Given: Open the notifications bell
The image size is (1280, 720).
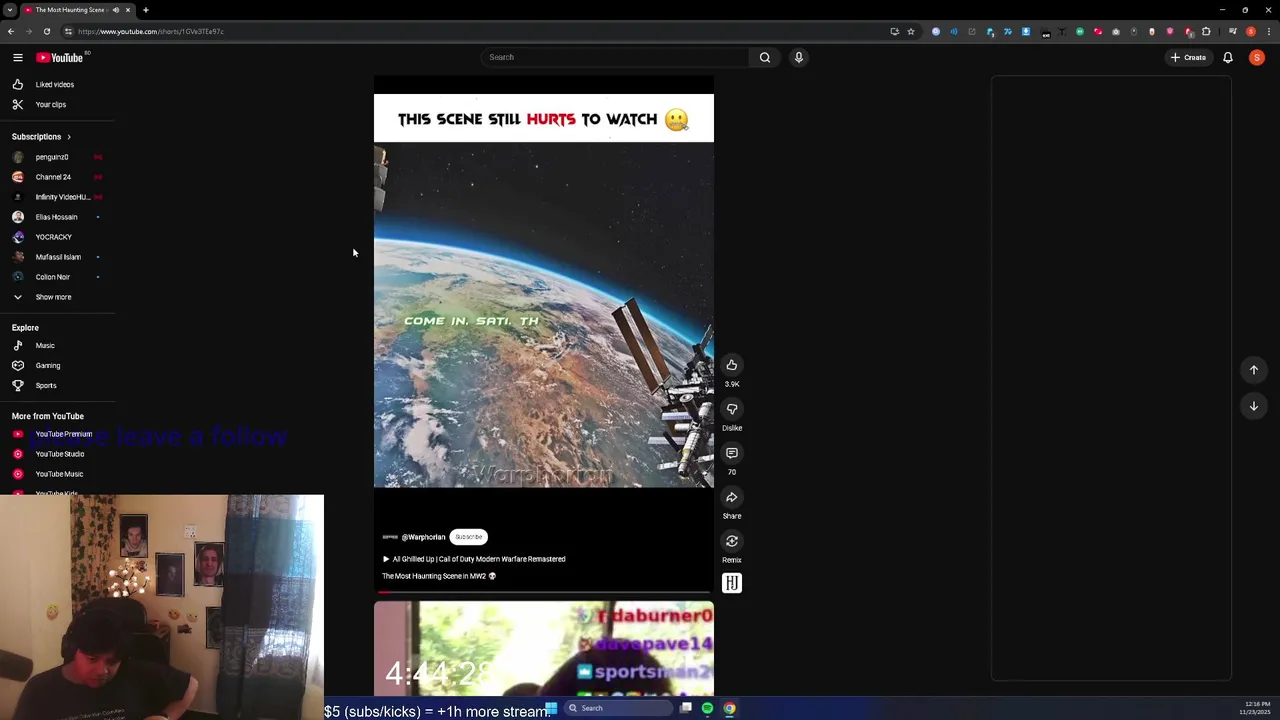Looking at the screenshot, I should [x=1228, y=57].
